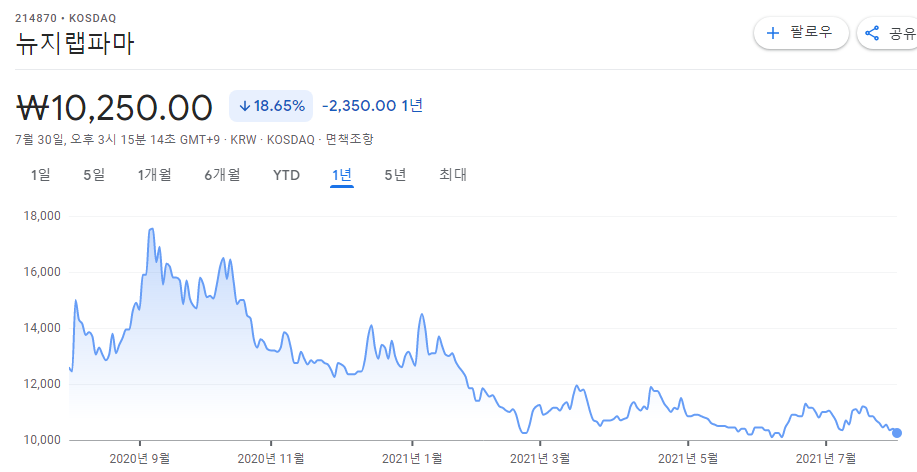The image size is (917, 472).
Task: Select the YTD range tab
Action: tap(287, 175)
